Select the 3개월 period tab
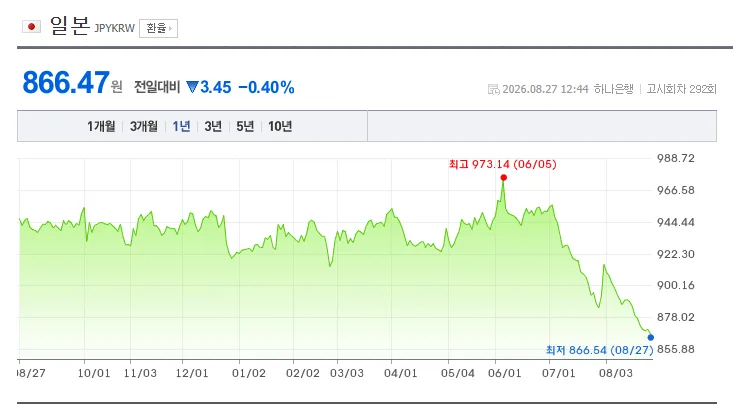The width and height of the screenshot is (733, 420). [x=144, y=126]
